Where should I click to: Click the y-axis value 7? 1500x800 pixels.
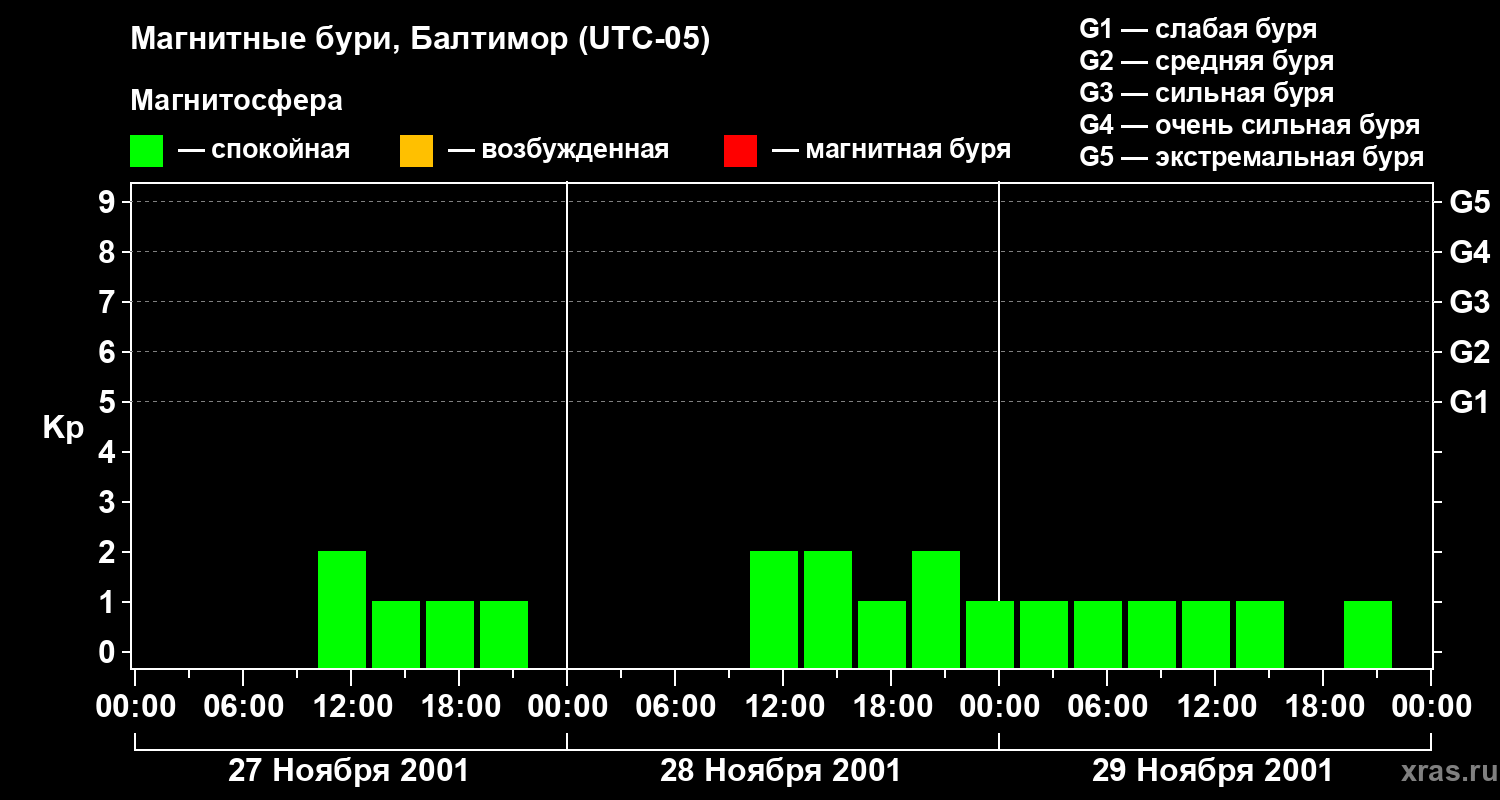108,302
